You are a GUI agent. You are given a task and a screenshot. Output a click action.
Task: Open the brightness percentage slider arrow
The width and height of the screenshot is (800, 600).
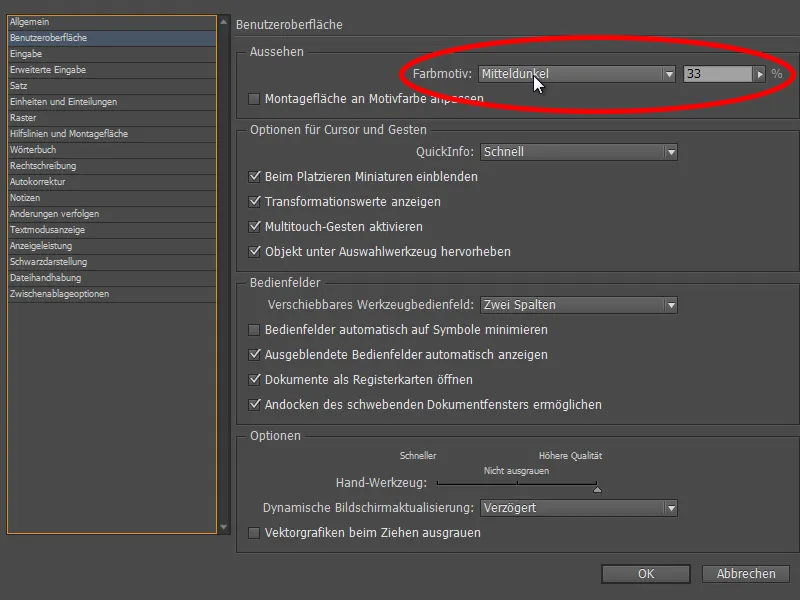(760, 74)
